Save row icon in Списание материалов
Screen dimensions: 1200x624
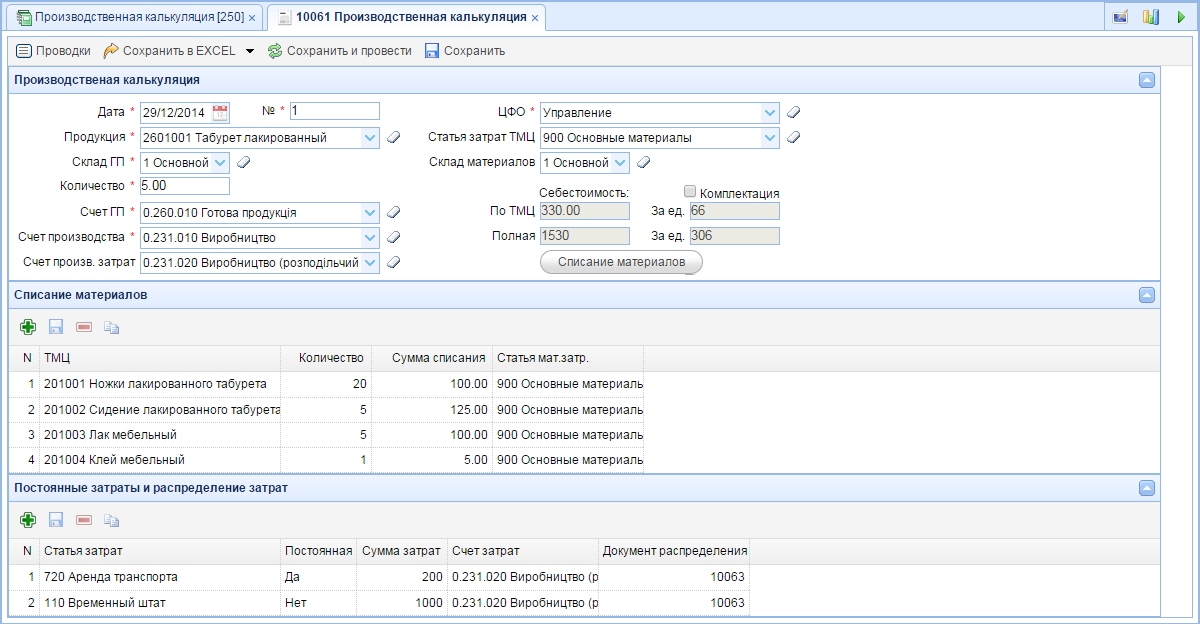[56, 327]
